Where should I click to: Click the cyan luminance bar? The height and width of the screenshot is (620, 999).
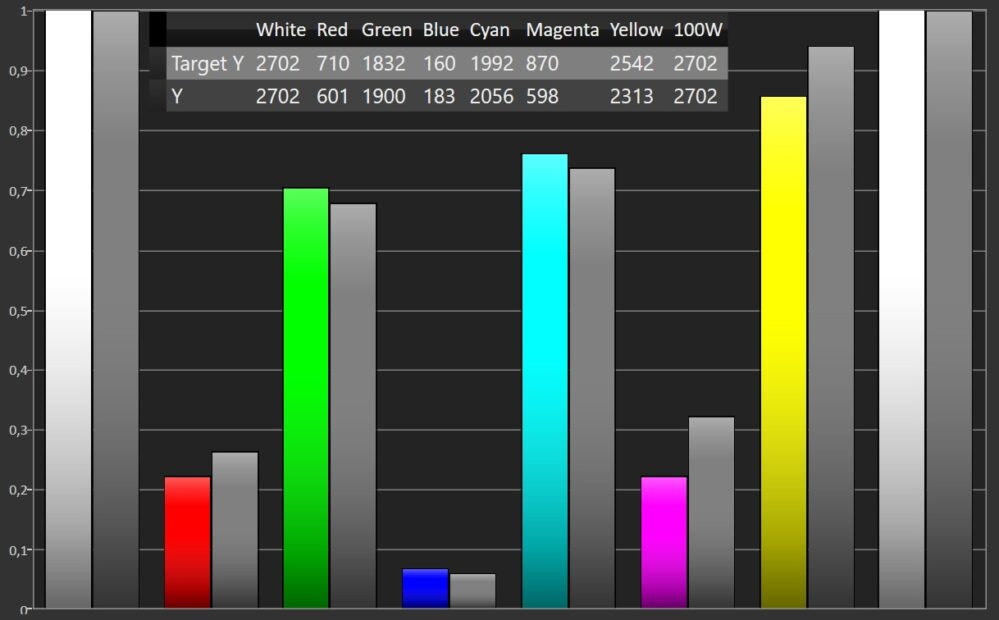(545, 380)
